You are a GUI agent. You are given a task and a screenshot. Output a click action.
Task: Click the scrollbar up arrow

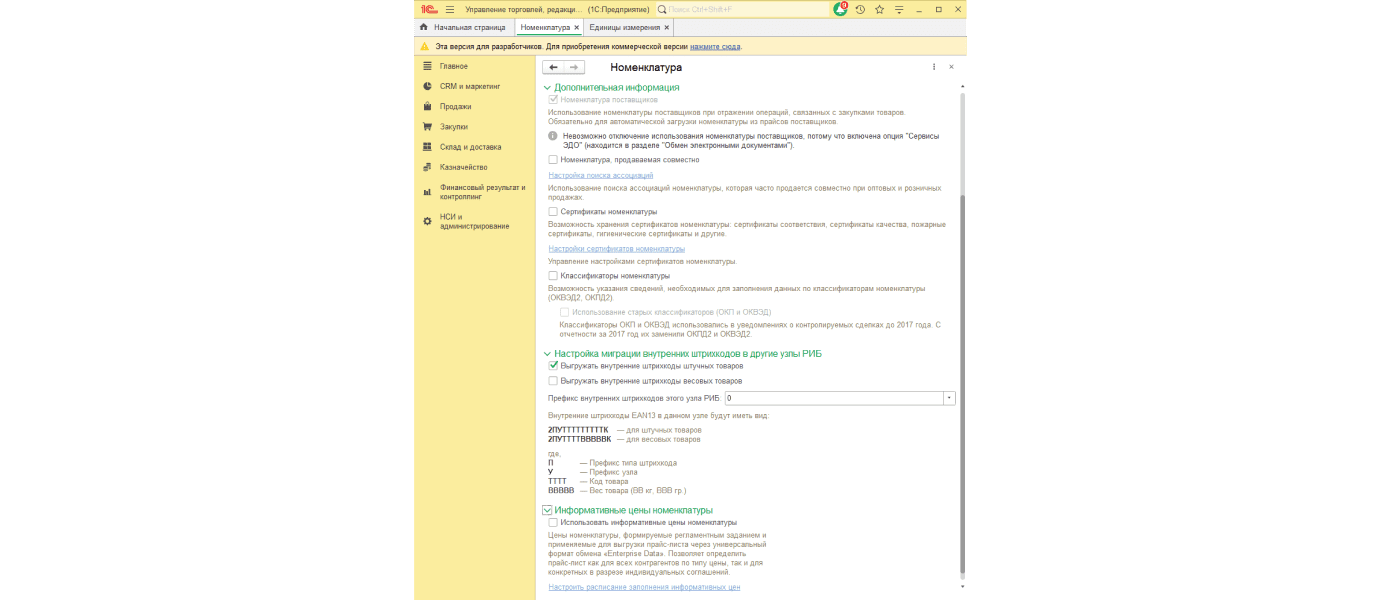tap(963, 87)
